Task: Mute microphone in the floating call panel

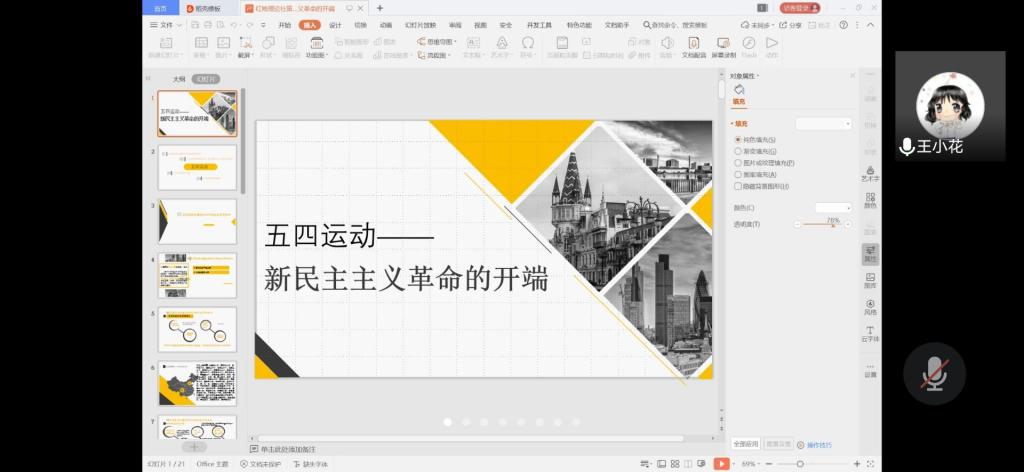Action: 934,373
